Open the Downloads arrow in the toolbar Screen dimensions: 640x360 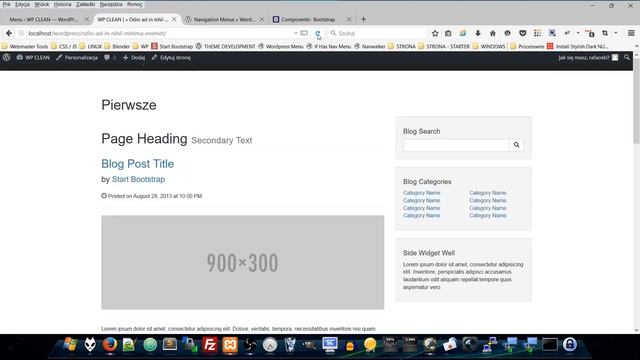tap(478, 33)
